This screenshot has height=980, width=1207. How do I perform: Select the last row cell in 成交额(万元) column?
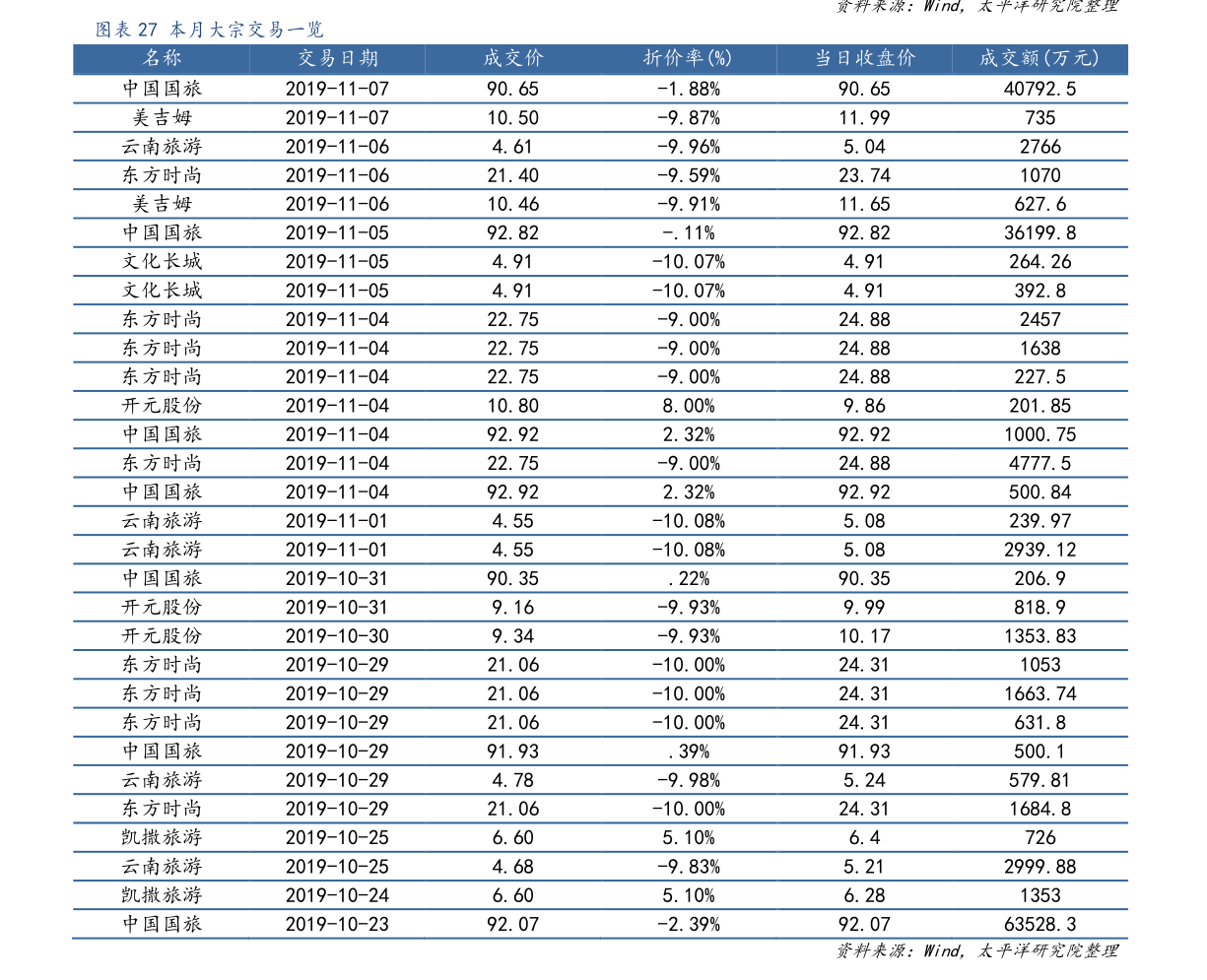1039,924
